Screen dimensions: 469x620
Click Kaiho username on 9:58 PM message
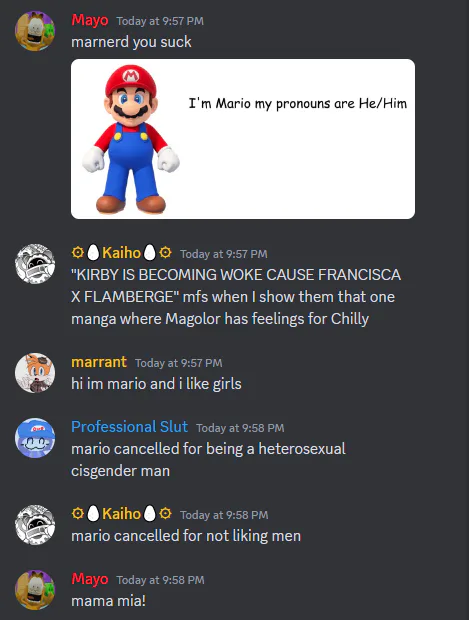(121, 514)
